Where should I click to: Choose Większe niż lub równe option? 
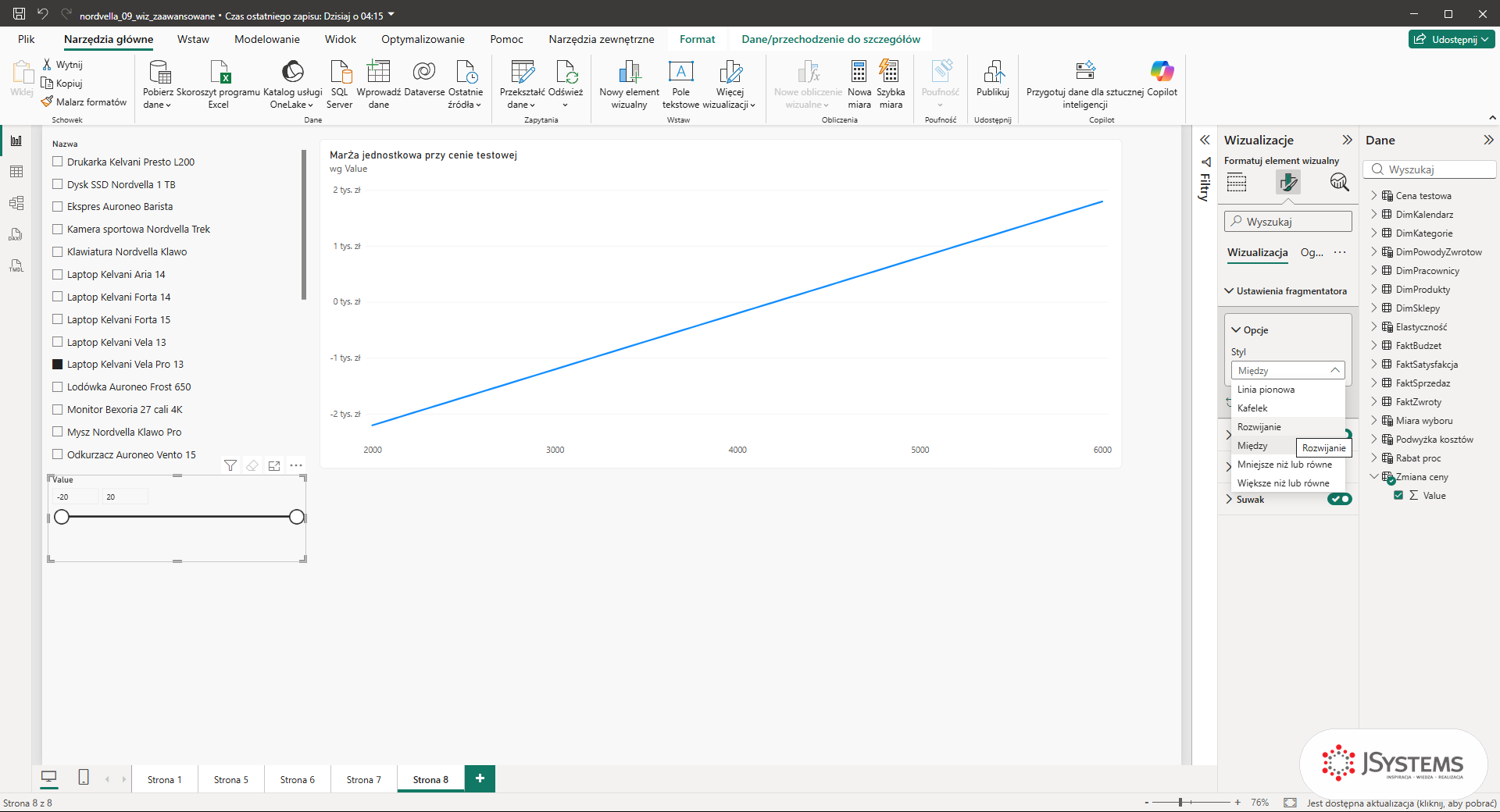(x=1287, y=483)
